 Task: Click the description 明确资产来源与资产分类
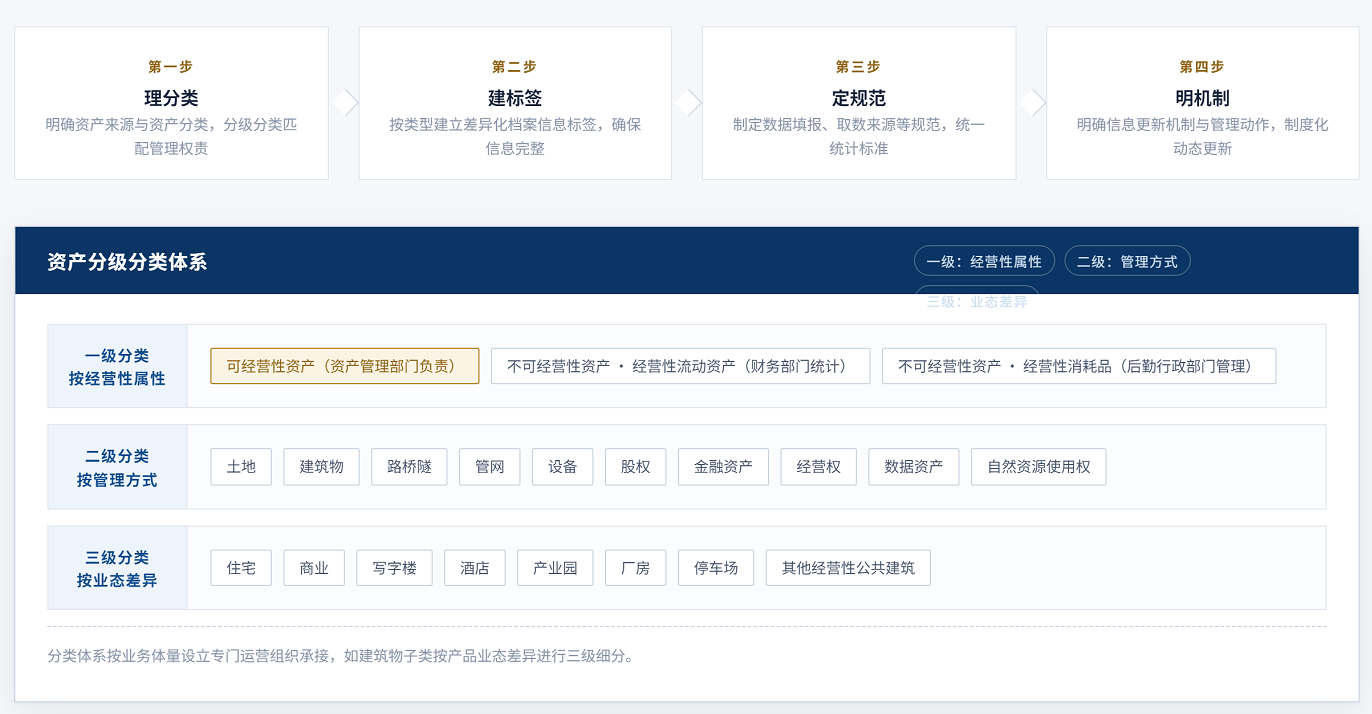171,137
